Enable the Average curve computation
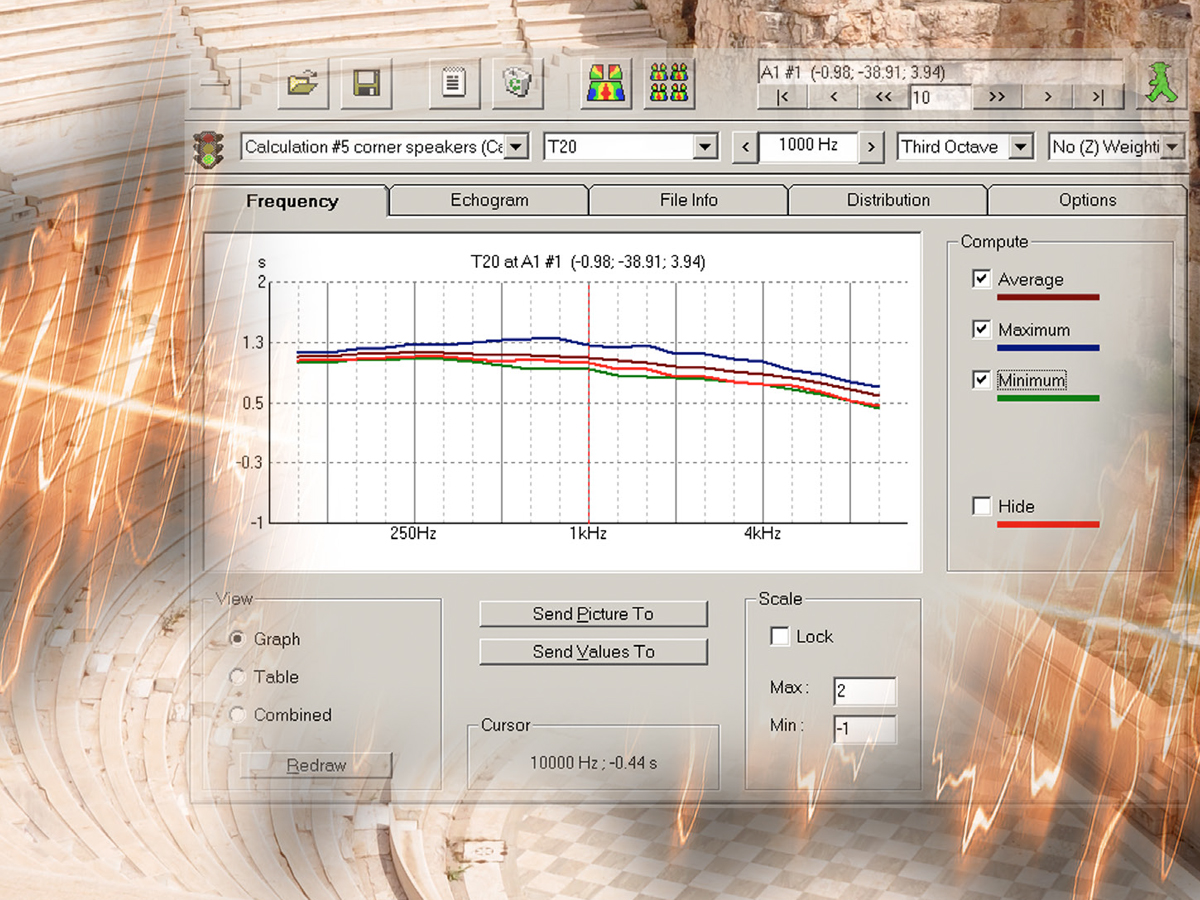 tap(982, 279)
